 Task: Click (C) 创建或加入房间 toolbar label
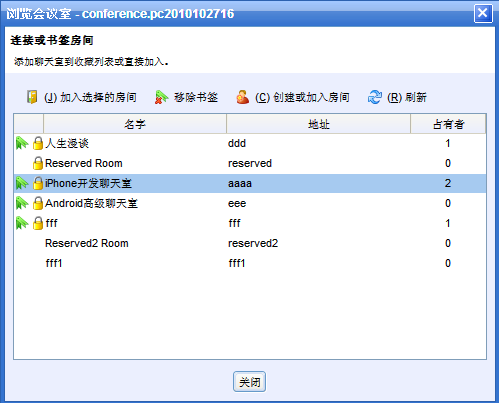tap(302, 97)
